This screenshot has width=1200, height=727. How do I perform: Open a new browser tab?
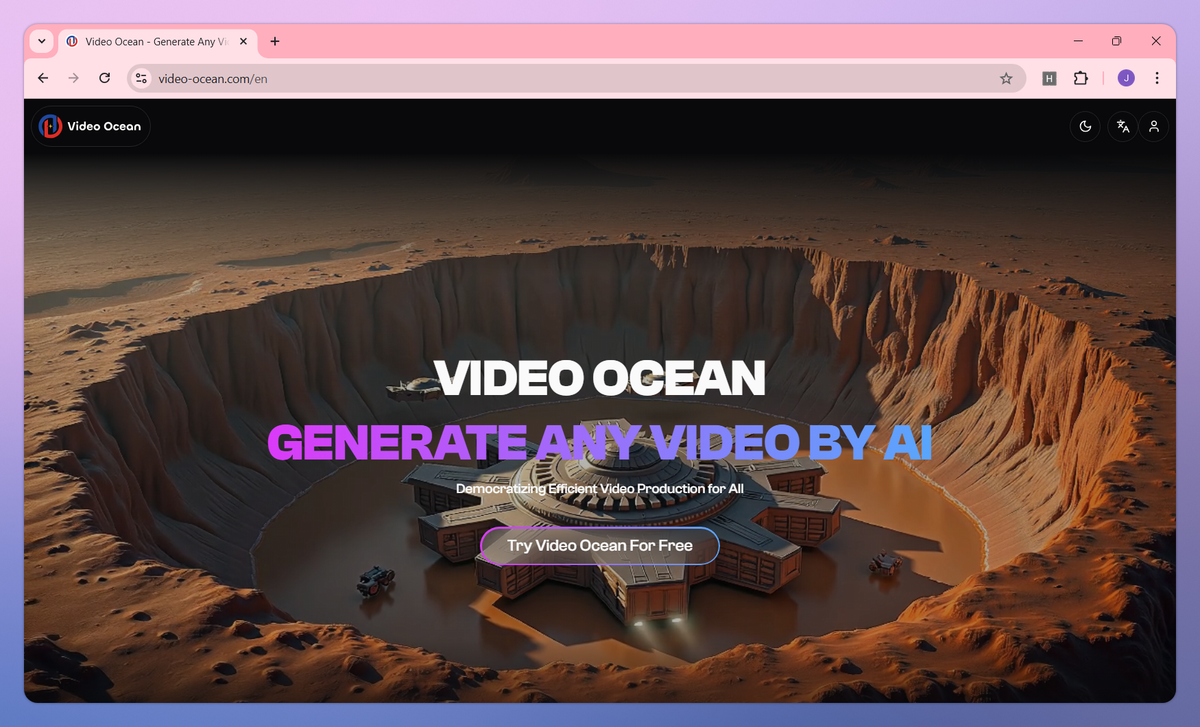point(275,41)
